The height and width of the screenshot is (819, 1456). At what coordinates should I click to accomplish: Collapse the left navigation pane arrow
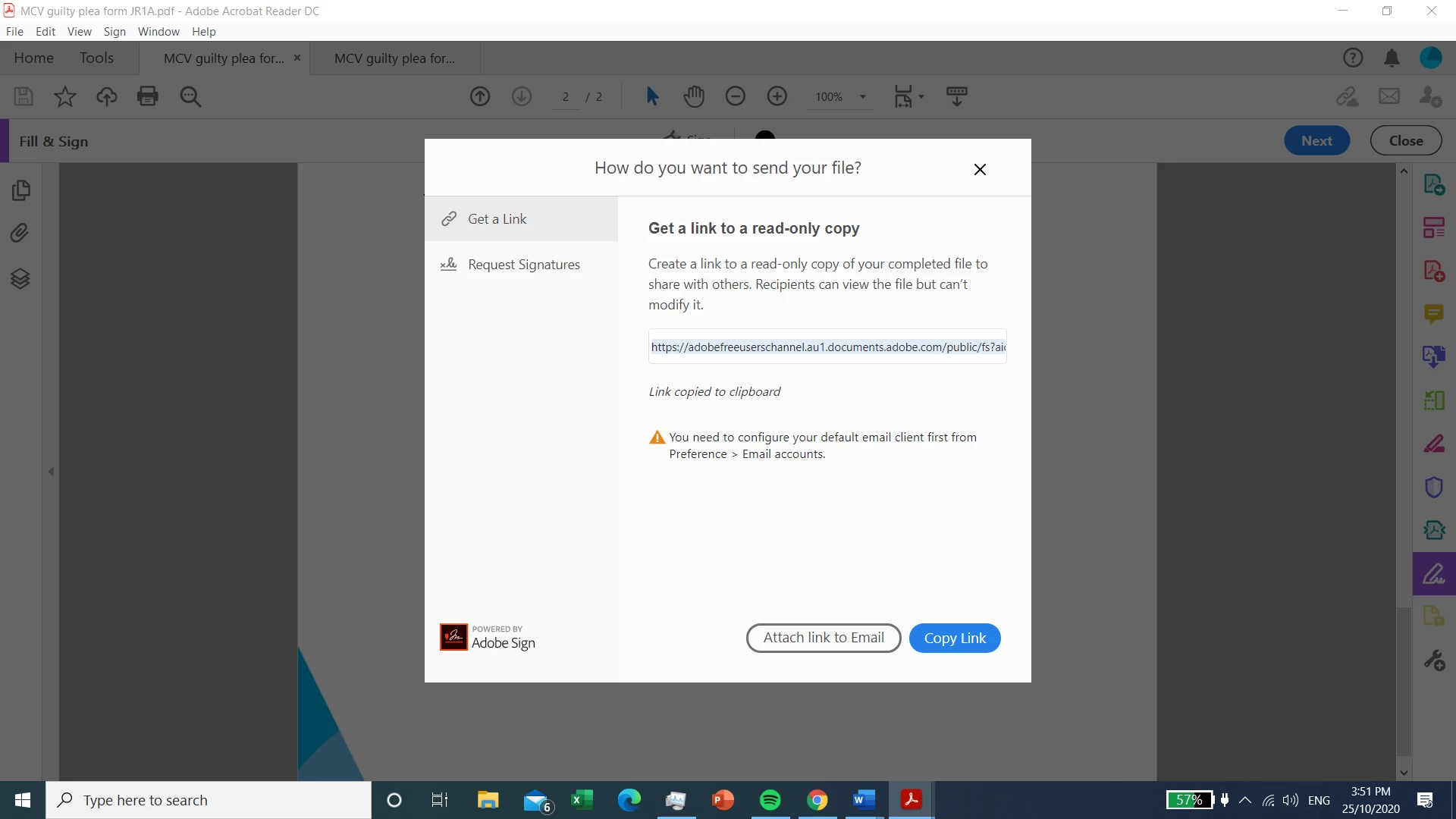point(51,472)
